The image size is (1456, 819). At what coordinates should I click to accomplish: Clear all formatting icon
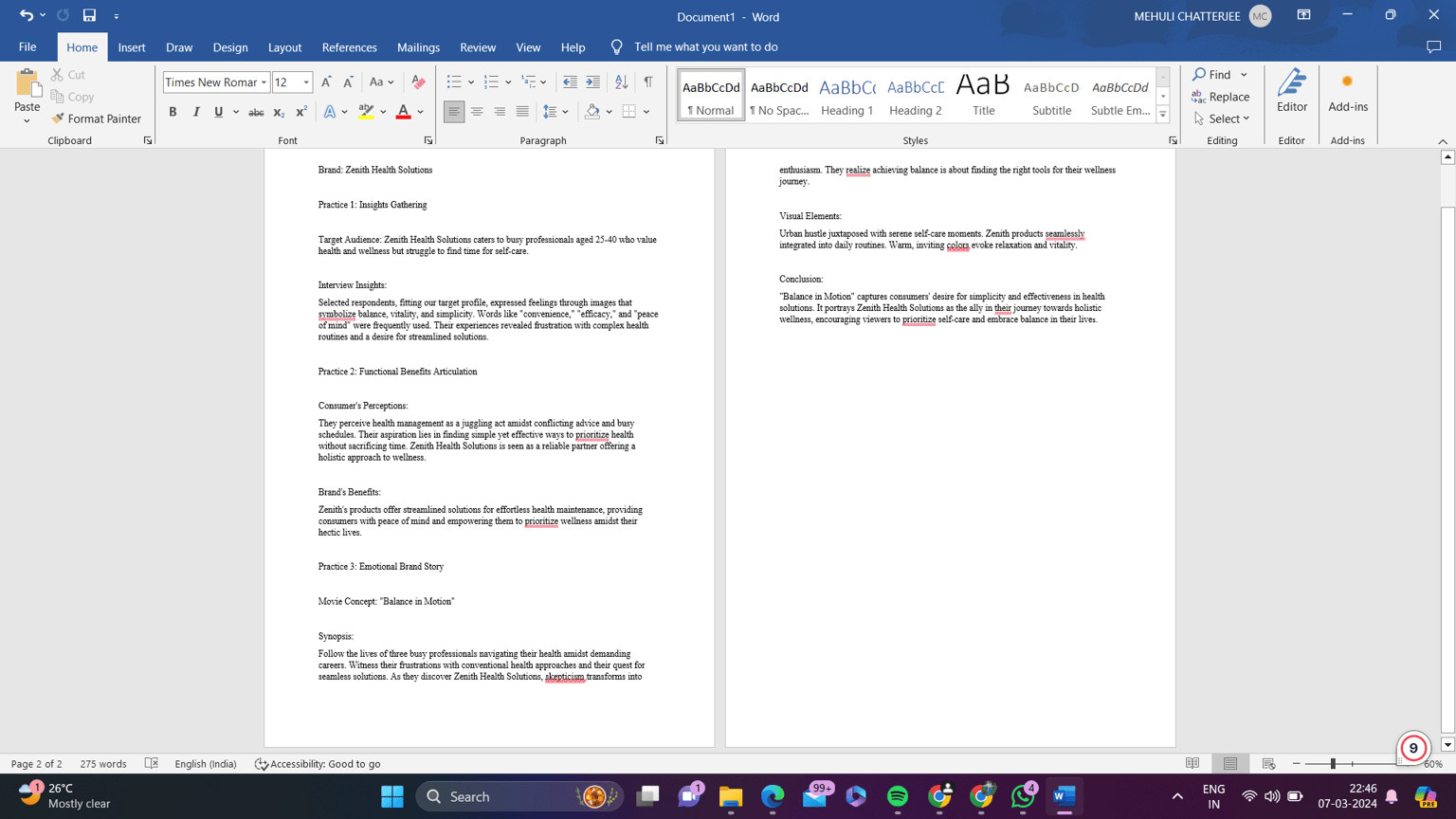(418, 82)
